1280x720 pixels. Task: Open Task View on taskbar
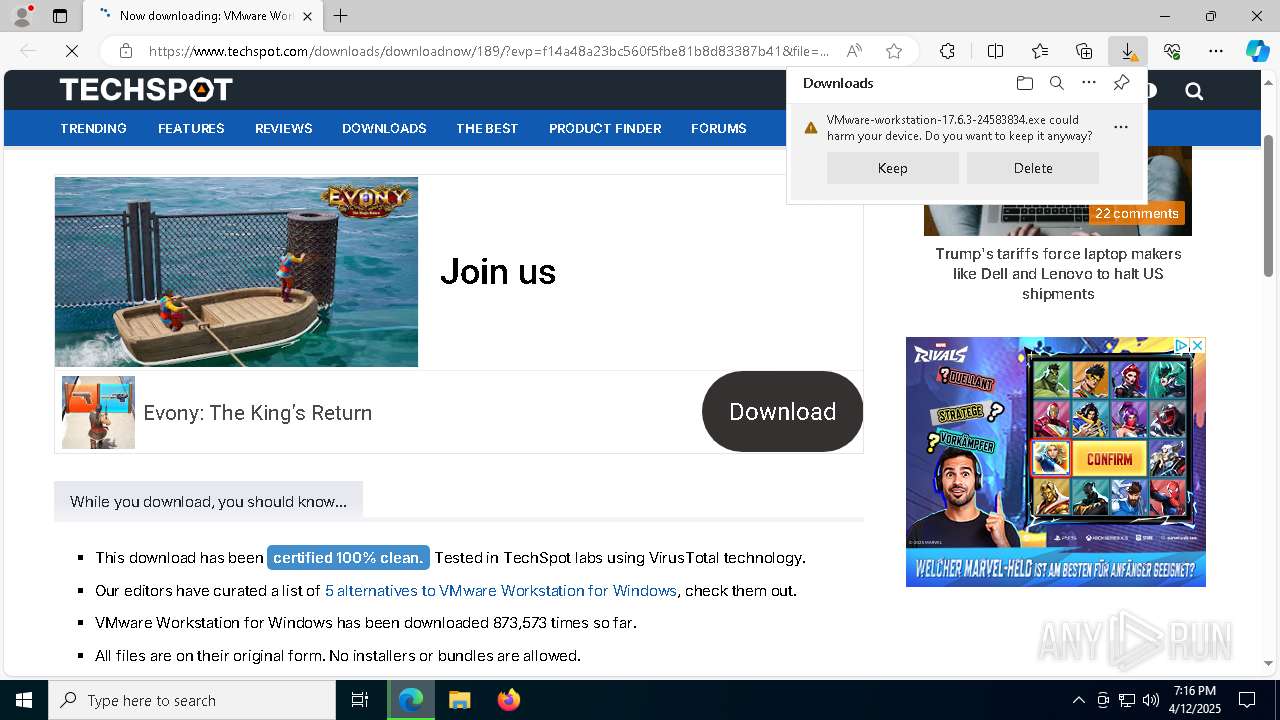(x=360, y=700)
